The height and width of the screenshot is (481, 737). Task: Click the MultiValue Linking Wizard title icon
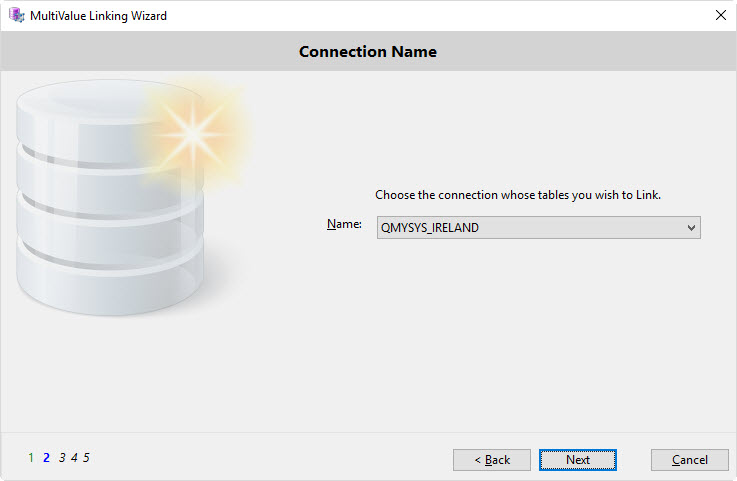click(16, 15)
